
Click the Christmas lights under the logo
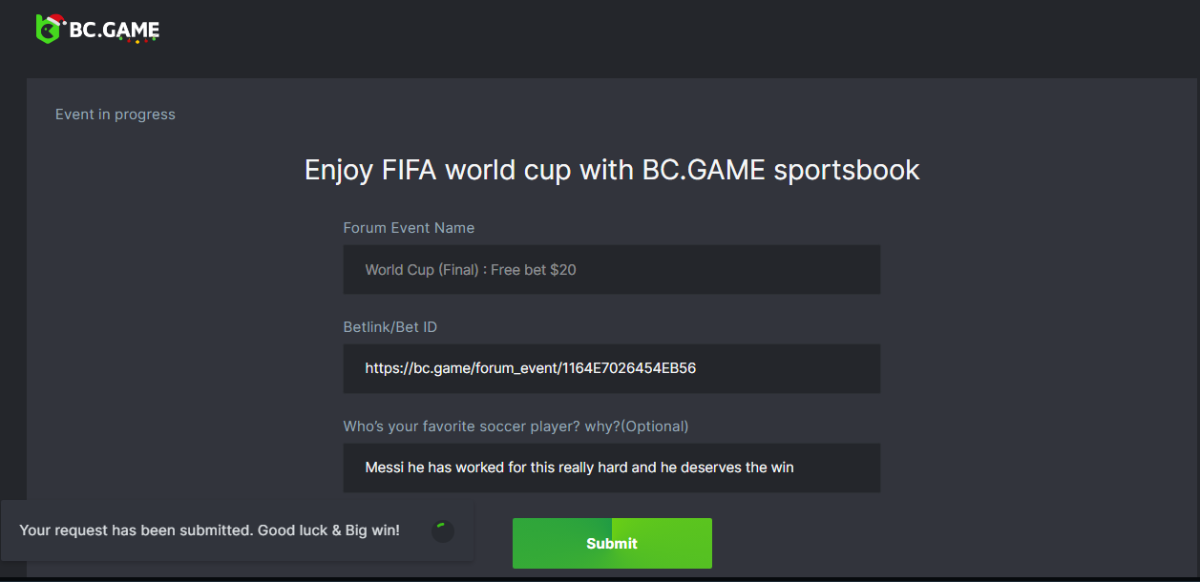(135, 41)
